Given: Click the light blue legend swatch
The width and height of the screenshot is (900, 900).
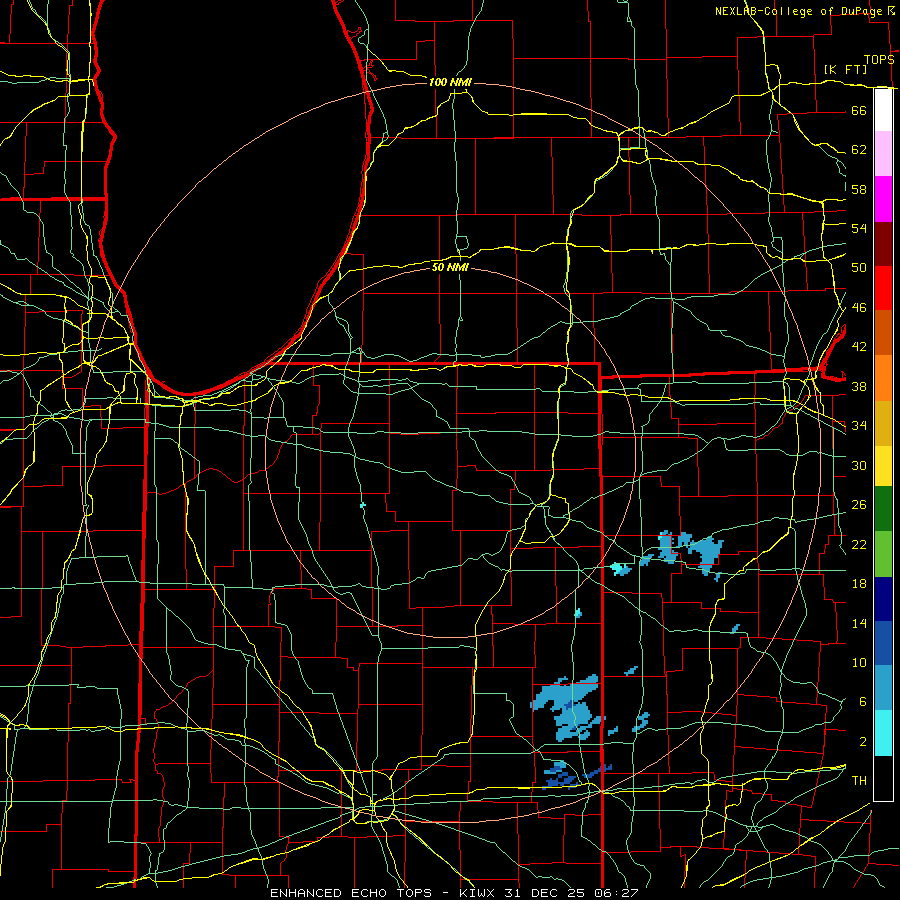Looking at the screenshot, I should tap(883, 688).
